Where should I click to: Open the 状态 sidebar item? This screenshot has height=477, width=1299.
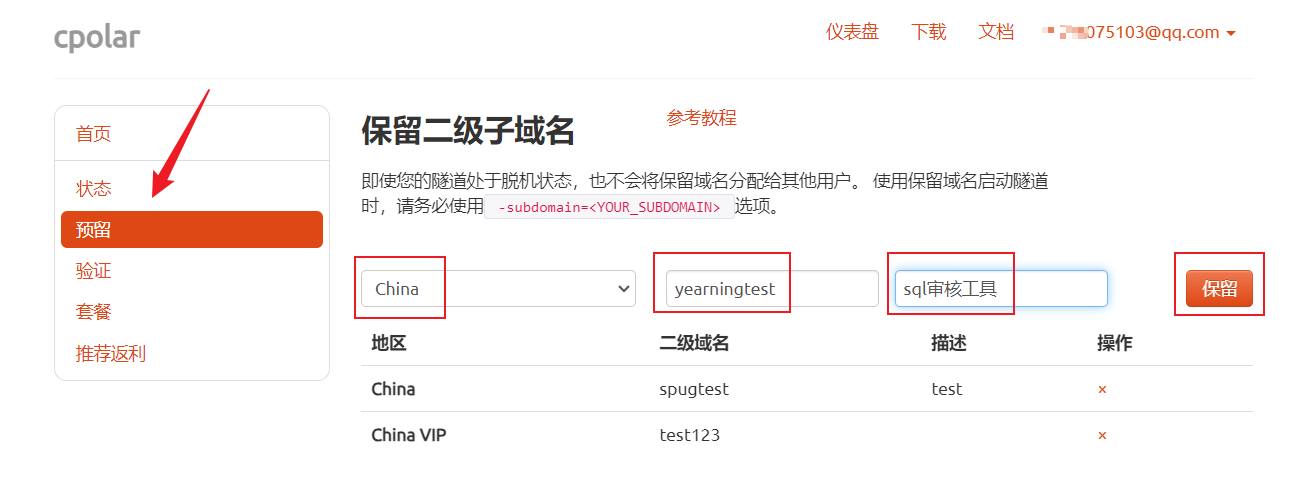click(x=94, y=188)
